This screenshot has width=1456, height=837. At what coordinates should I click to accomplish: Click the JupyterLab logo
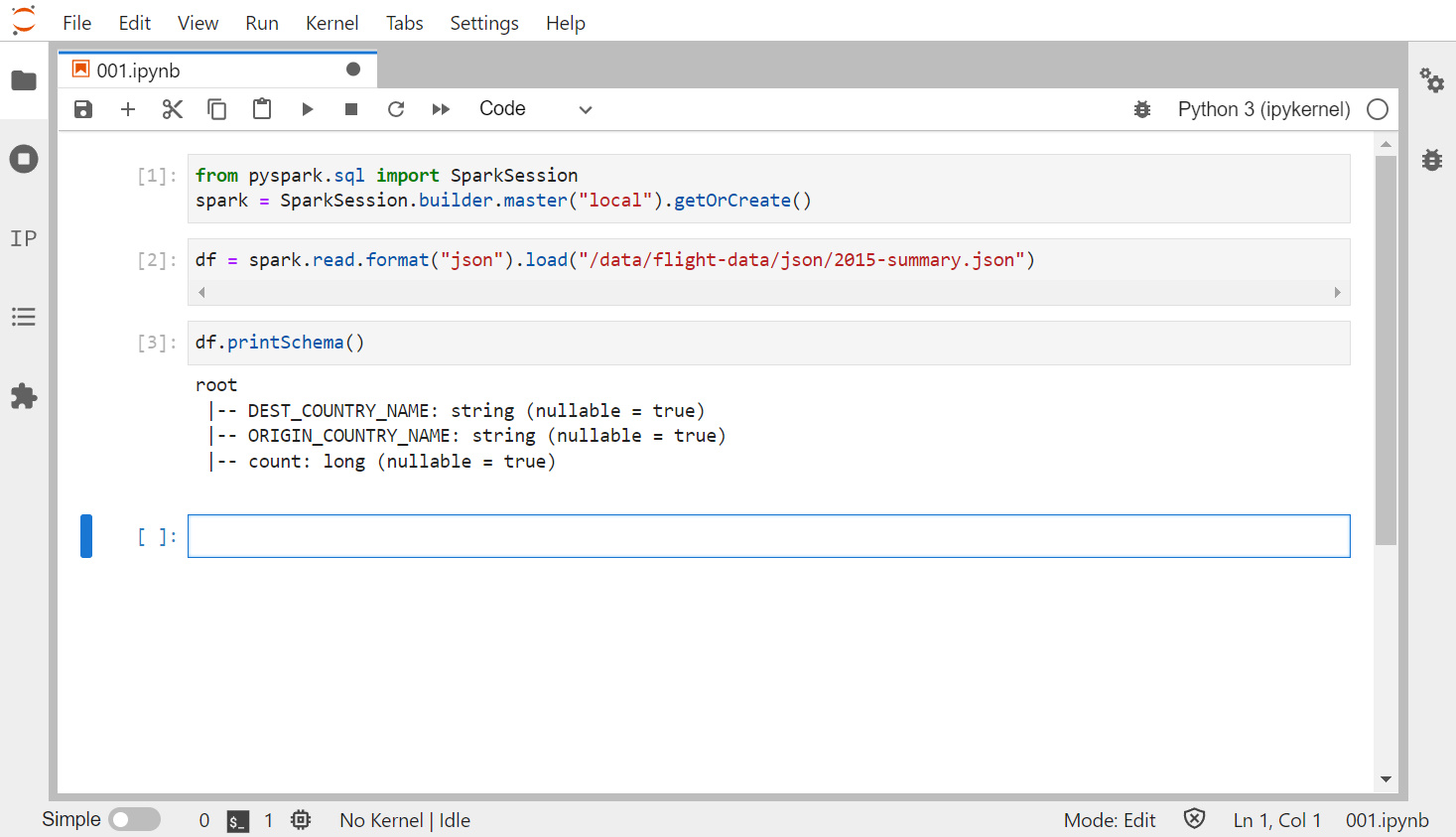tap(23, 20)
